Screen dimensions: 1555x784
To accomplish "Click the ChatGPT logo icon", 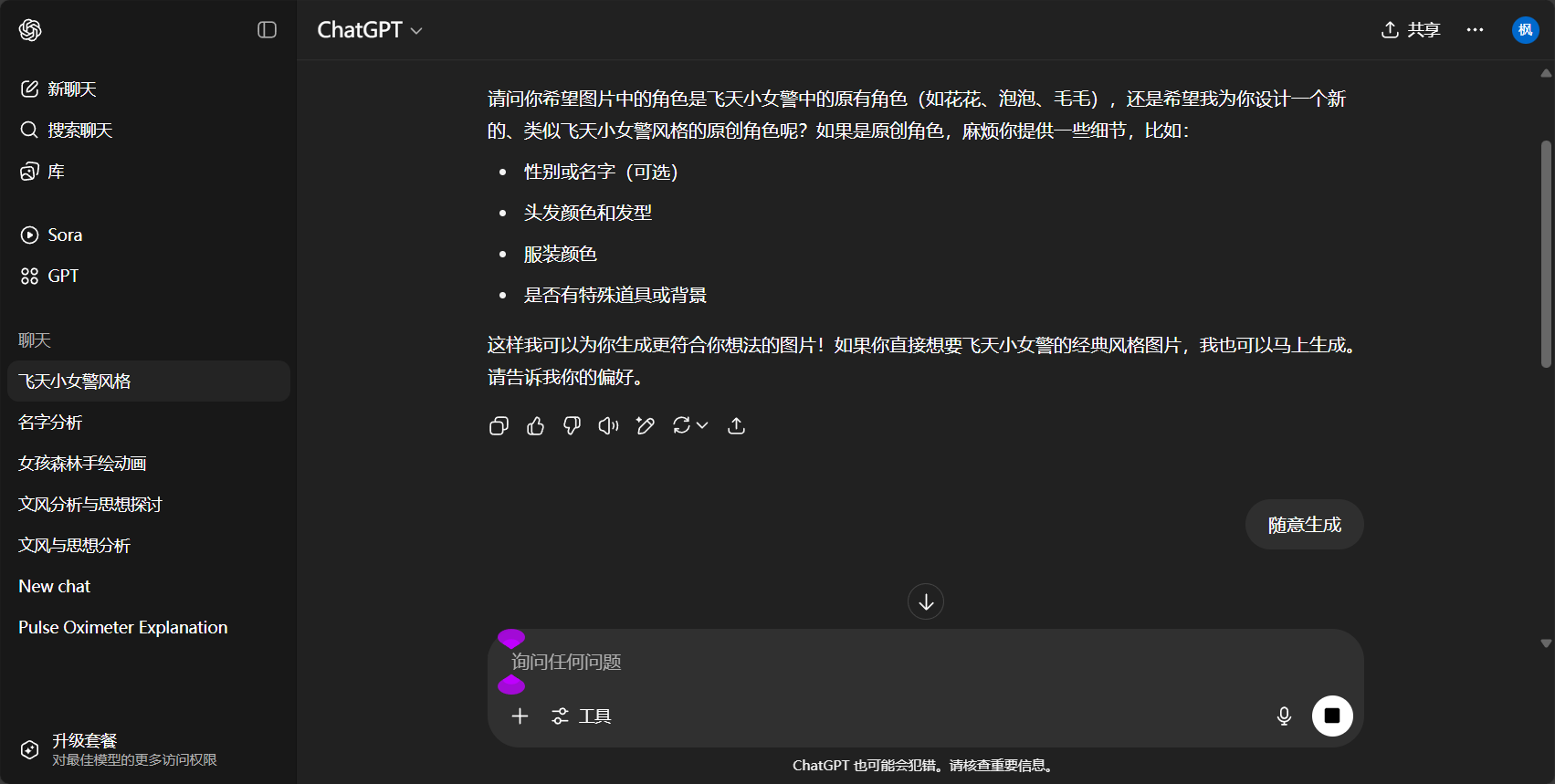I will [x=30, y=30].
